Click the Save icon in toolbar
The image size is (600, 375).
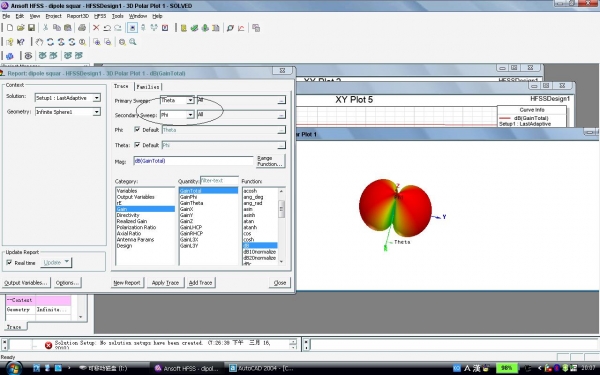pyautogui.click(x=31, y=28)
